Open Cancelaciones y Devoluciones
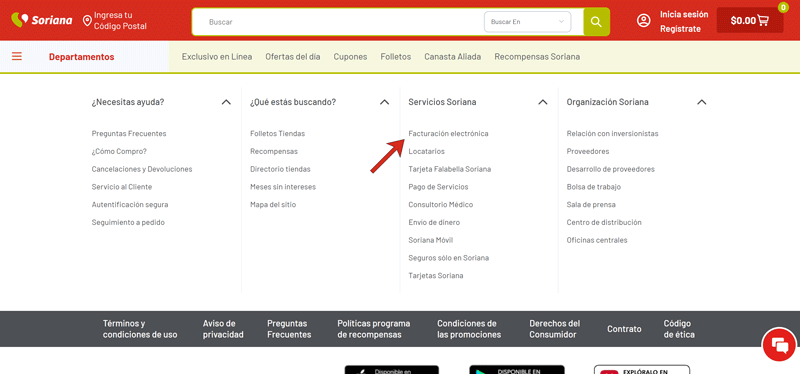 tap(142, 169)
